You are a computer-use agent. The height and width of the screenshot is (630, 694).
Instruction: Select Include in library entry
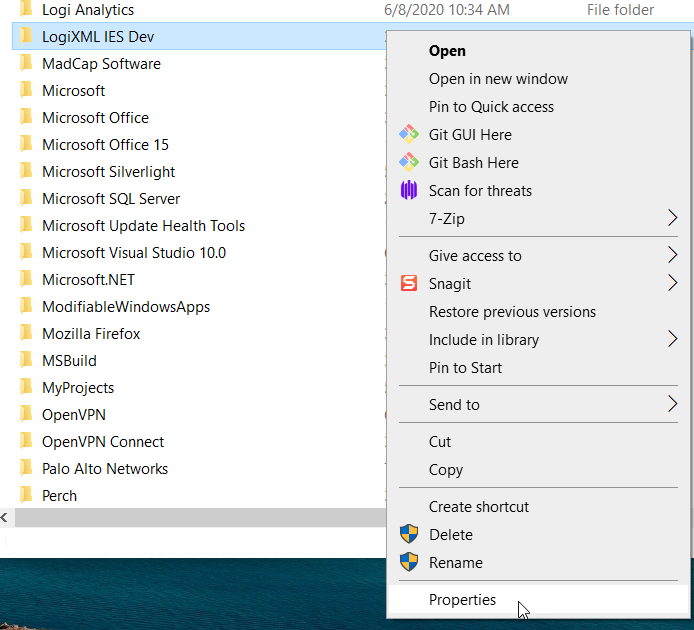tap(539, 340)
